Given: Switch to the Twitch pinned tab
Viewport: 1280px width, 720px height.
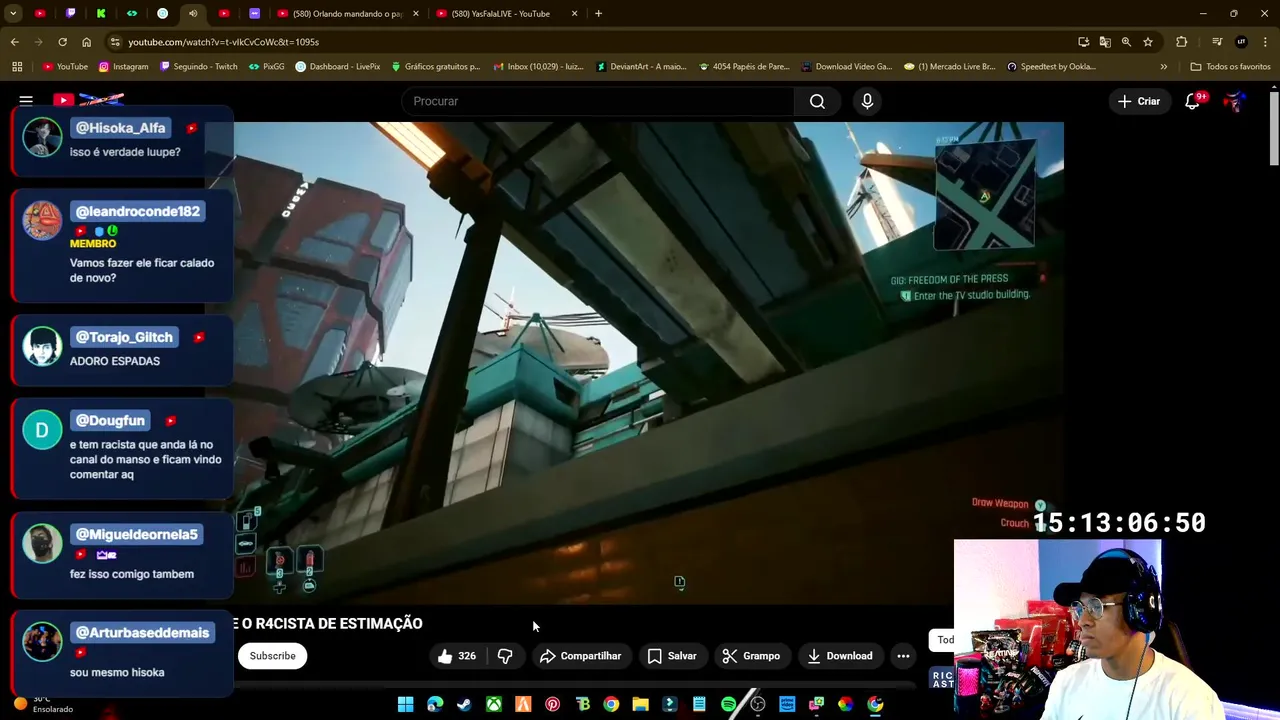Looking at the screenshot, I should tap(70, 14).
